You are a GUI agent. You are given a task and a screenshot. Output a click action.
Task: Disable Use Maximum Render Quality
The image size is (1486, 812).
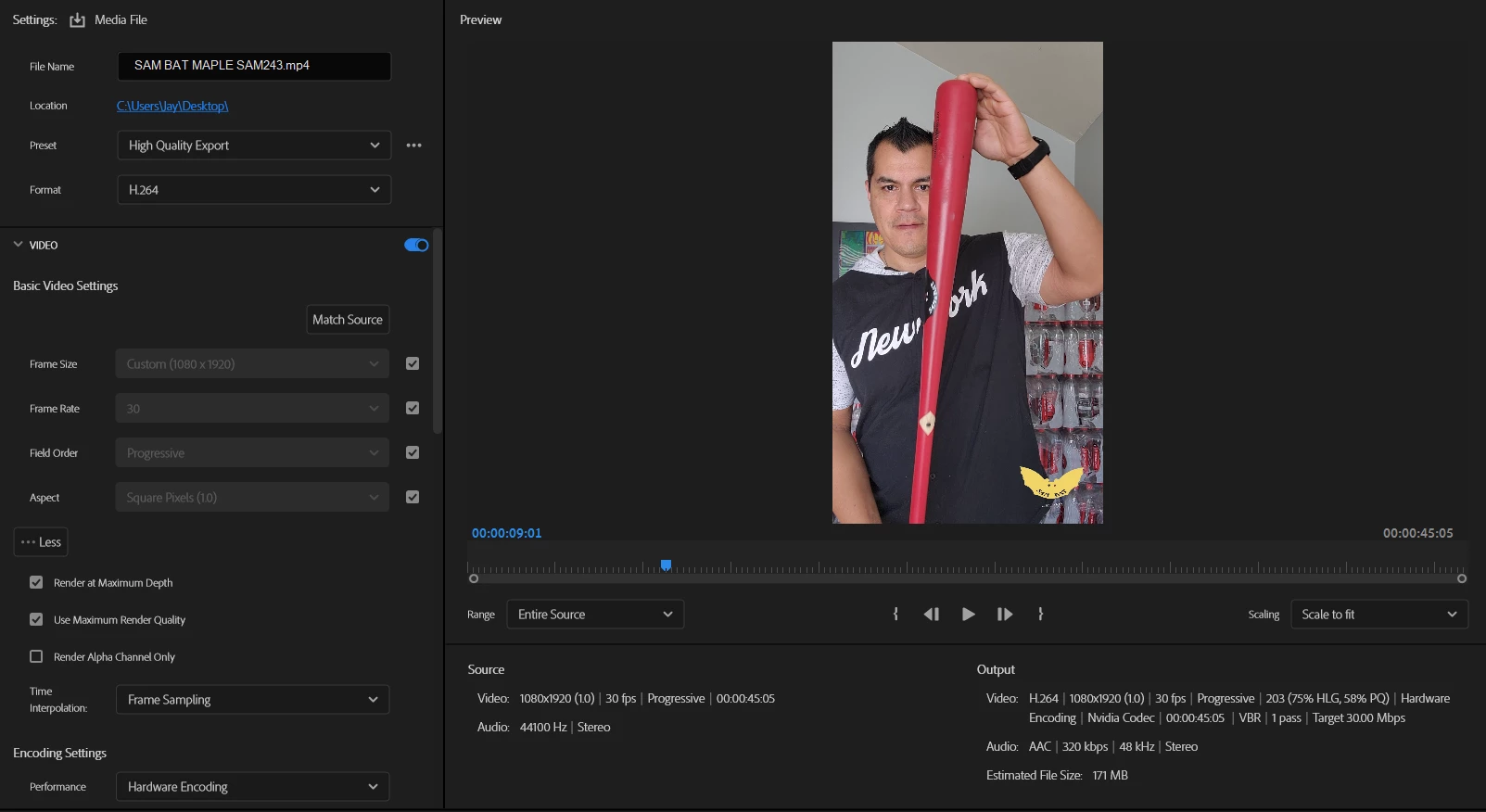coord(36,620)
